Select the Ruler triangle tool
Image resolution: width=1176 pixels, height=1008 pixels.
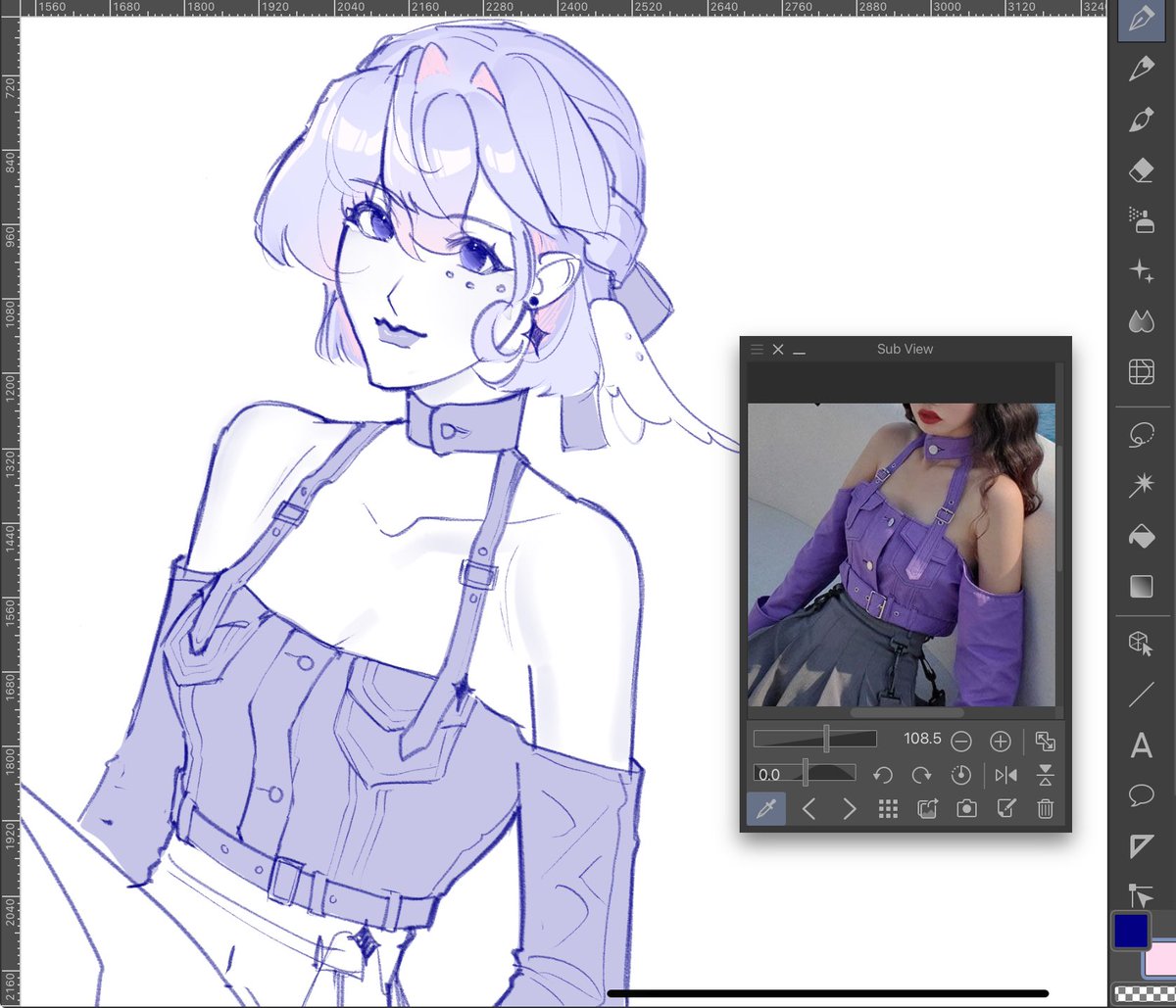(1142, 846)
